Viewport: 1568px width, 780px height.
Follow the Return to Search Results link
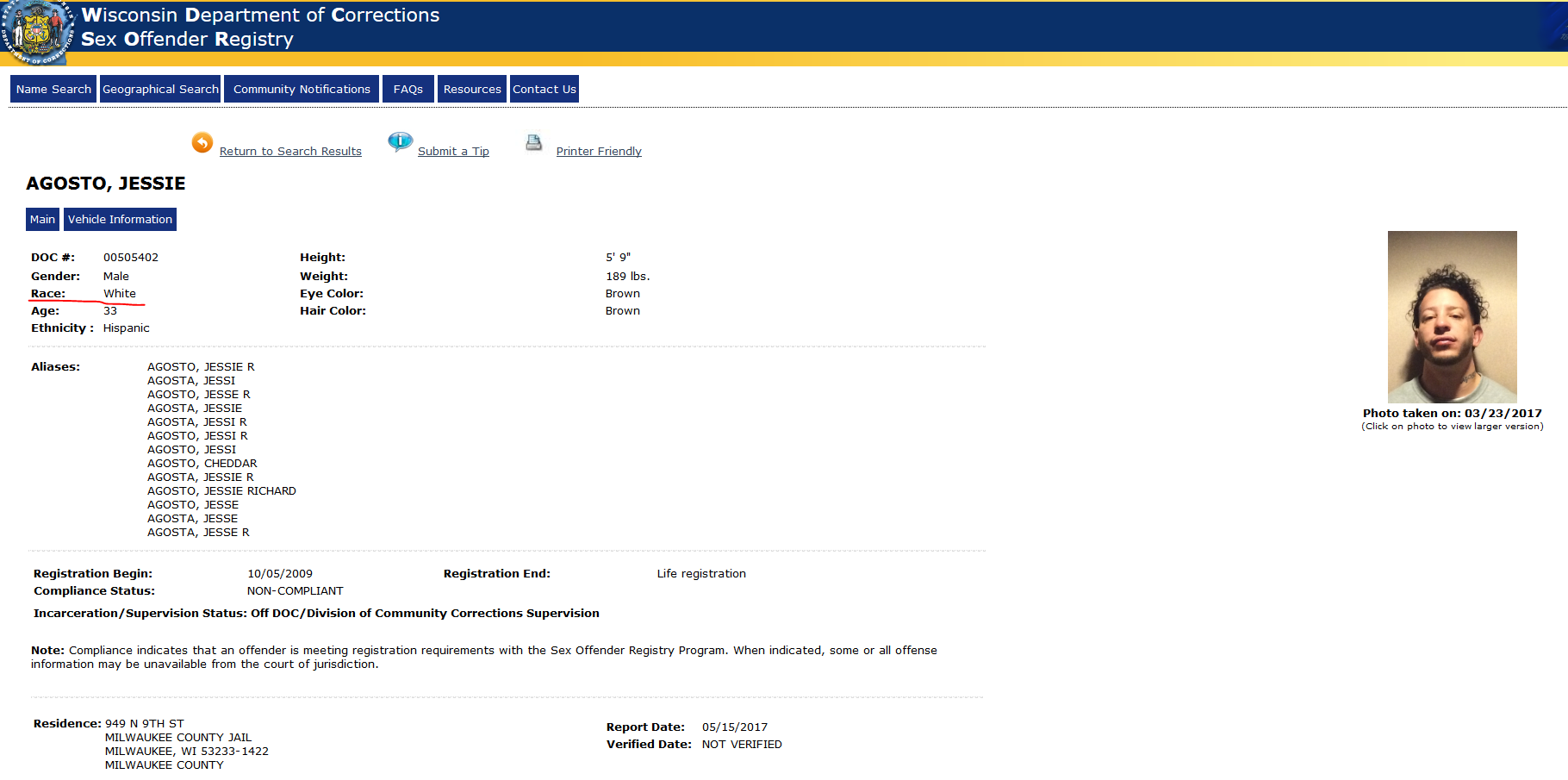tap(290, 152)
